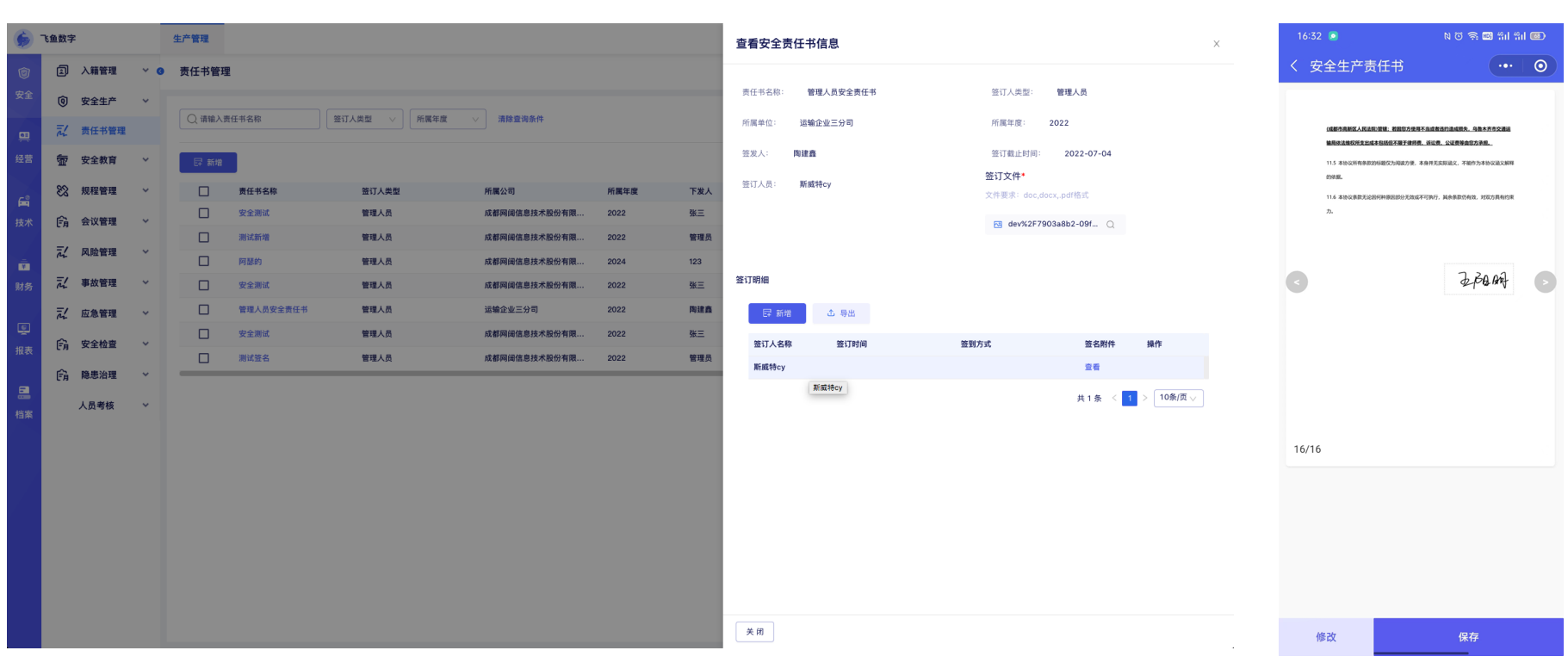Image resolution: width=1568 pixels, height=669 pixels.
Task: Toggle the select-all checkbox in table header
Action: pos(204,191)
